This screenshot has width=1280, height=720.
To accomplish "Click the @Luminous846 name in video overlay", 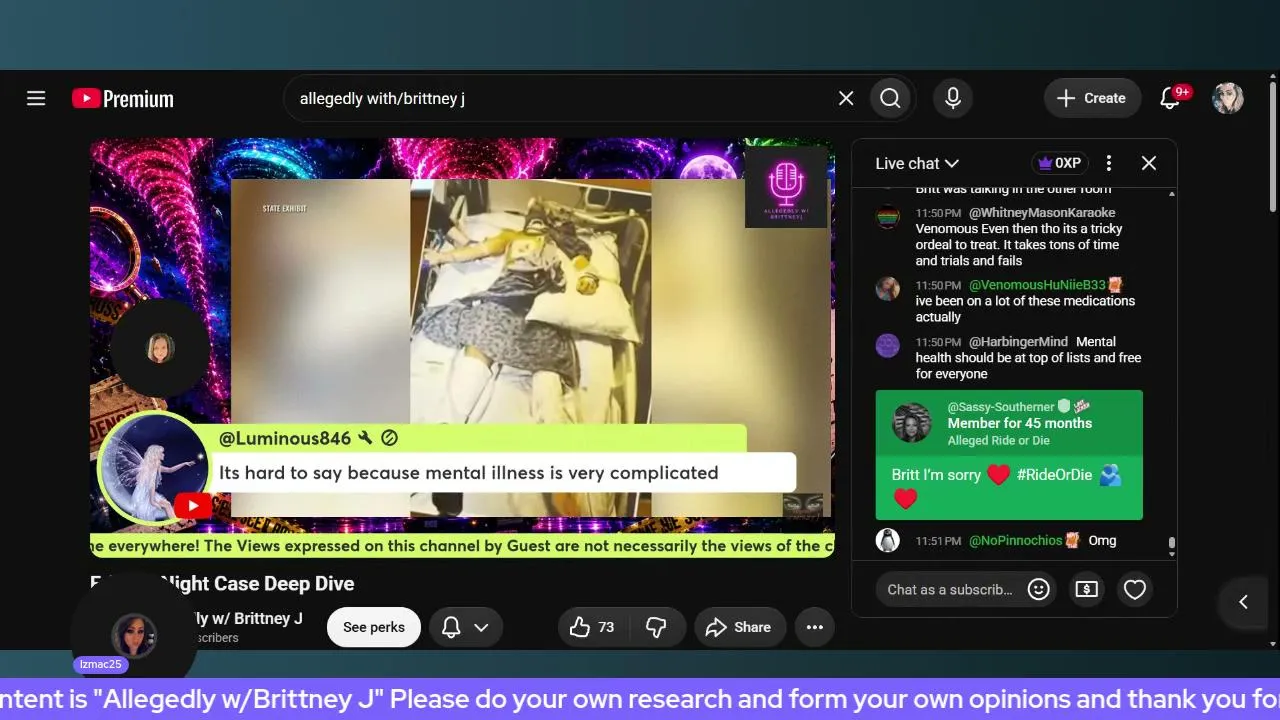I will [285, 438].
